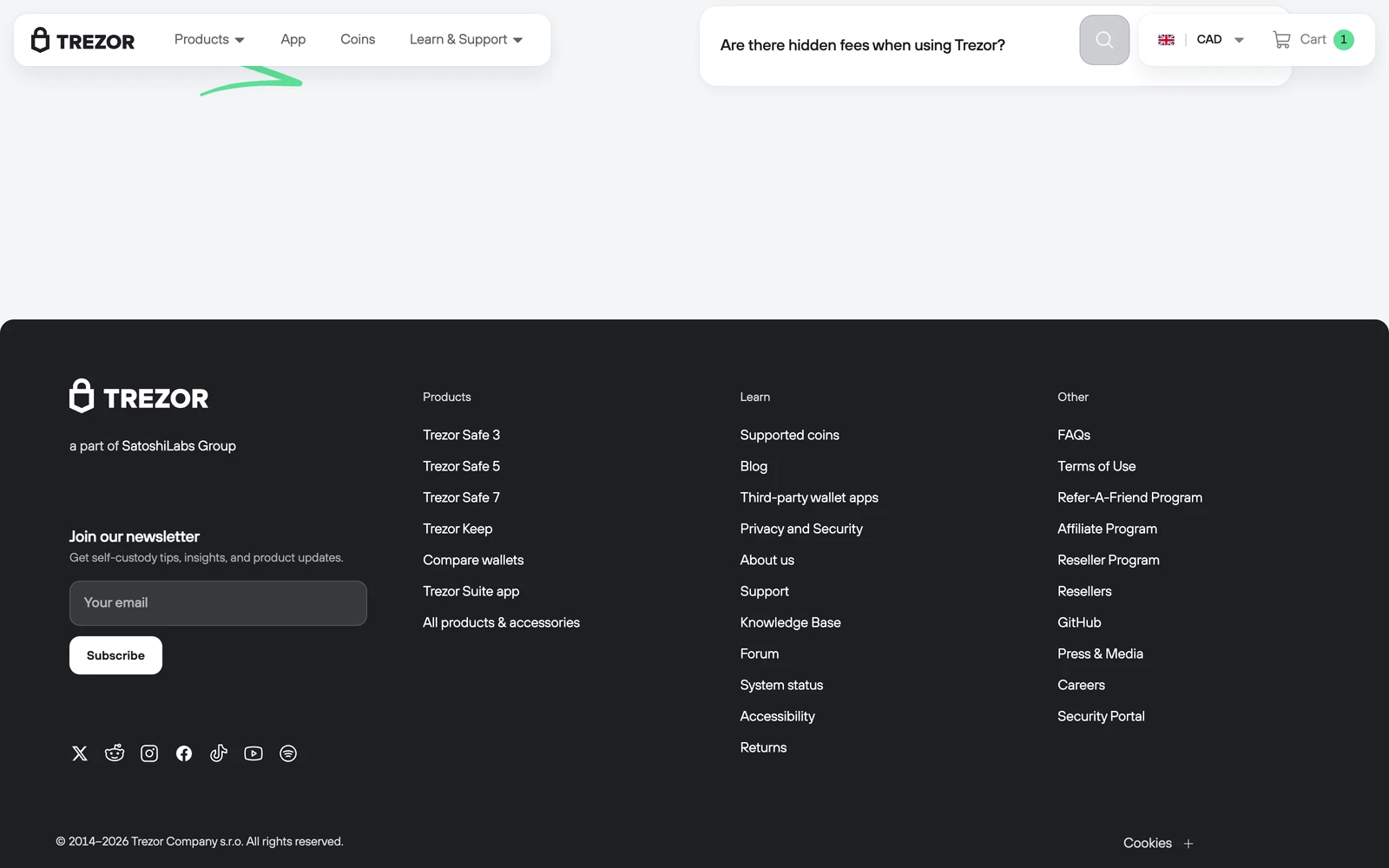Image resolution: width=1389 pixels, height=868 pixels.
Task: Open Trezor's Instagram icon
Action: (x=149, y=753)
